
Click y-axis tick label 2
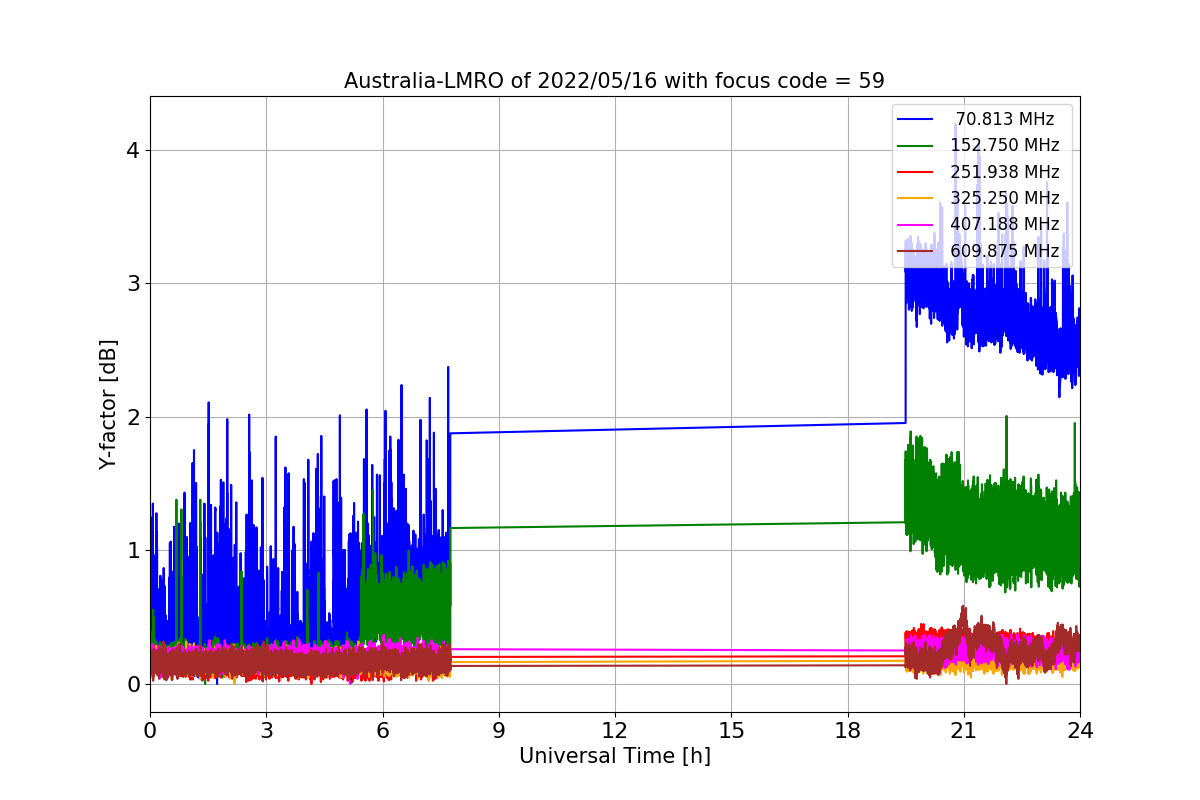click(133, 417)
